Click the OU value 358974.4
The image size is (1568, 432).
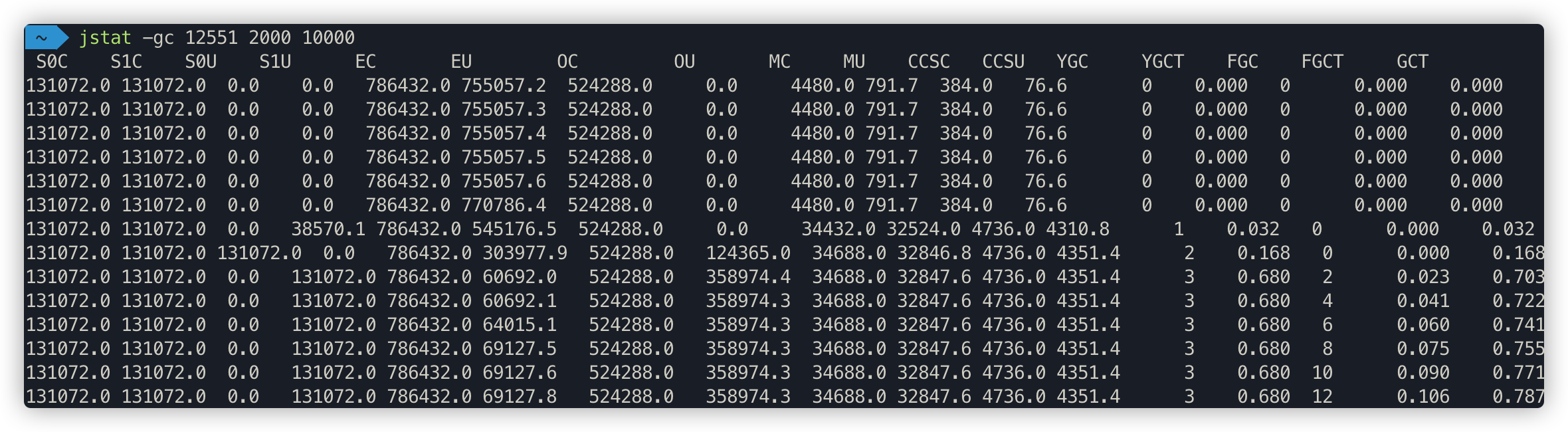[x=748, y=277]
